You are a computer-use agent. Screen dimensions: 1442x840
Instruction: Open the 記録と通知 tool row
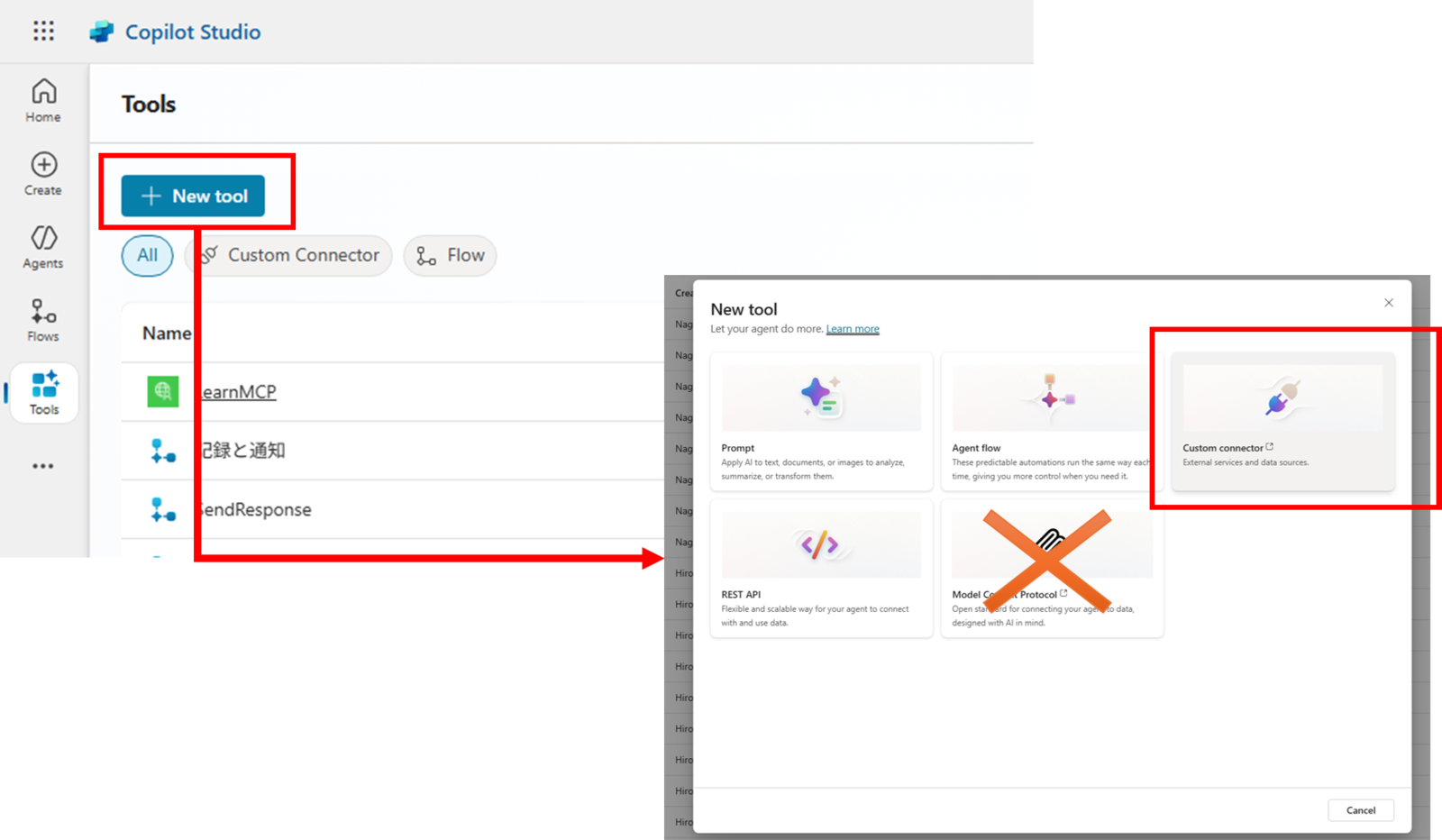(242, 451)
